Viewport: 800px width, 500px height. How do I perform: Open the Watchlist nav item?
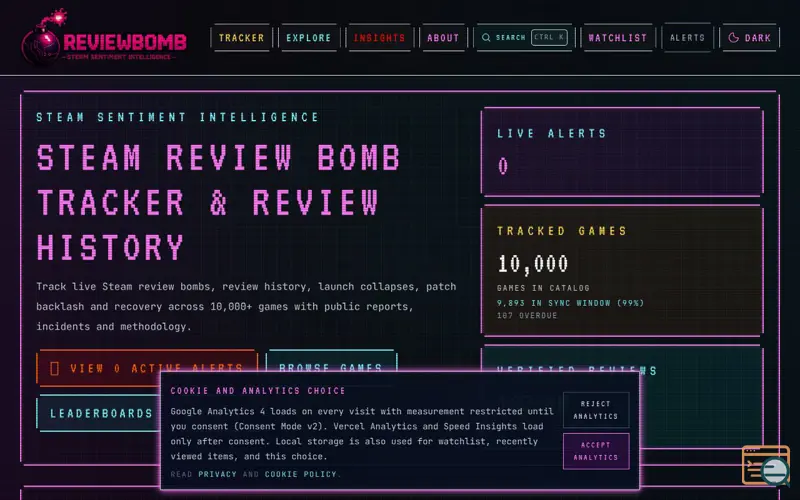(617, 38)
